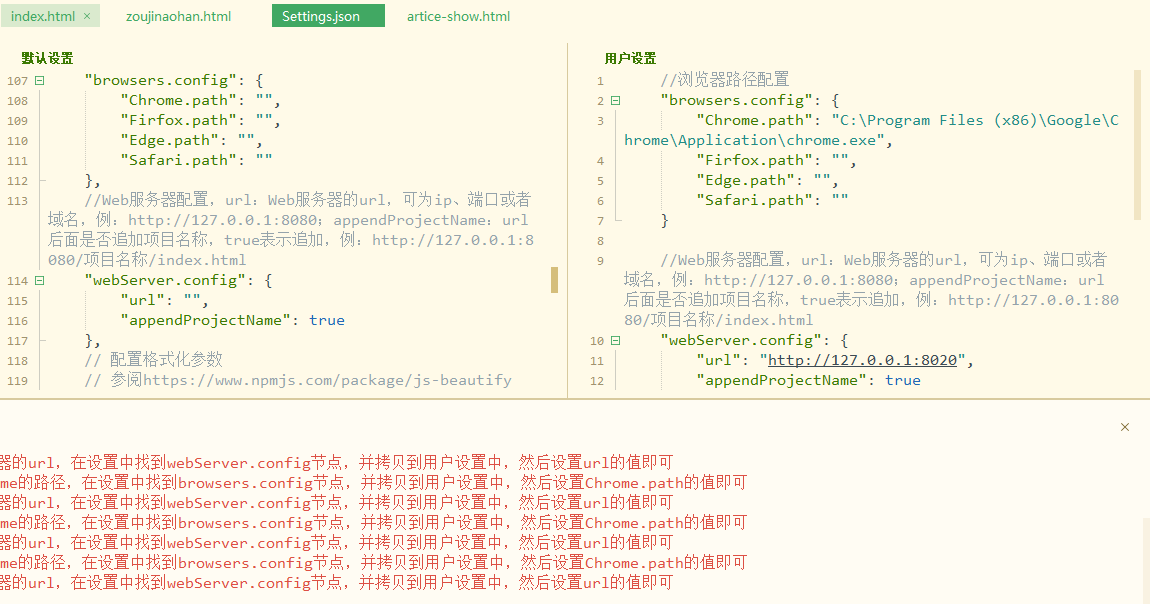
Task: Close the index.html tab
Action: pos(87,16)
